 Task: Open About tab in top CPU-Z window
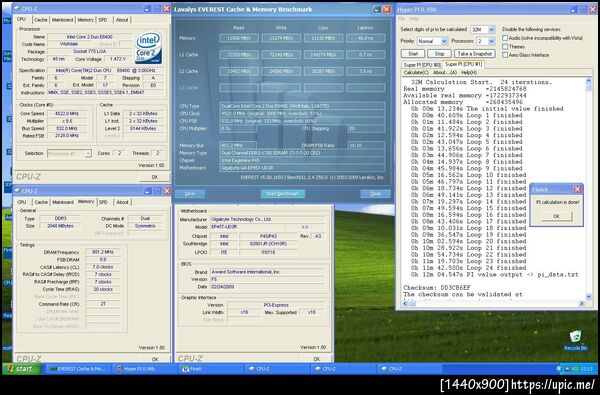(x=122, y=20)
